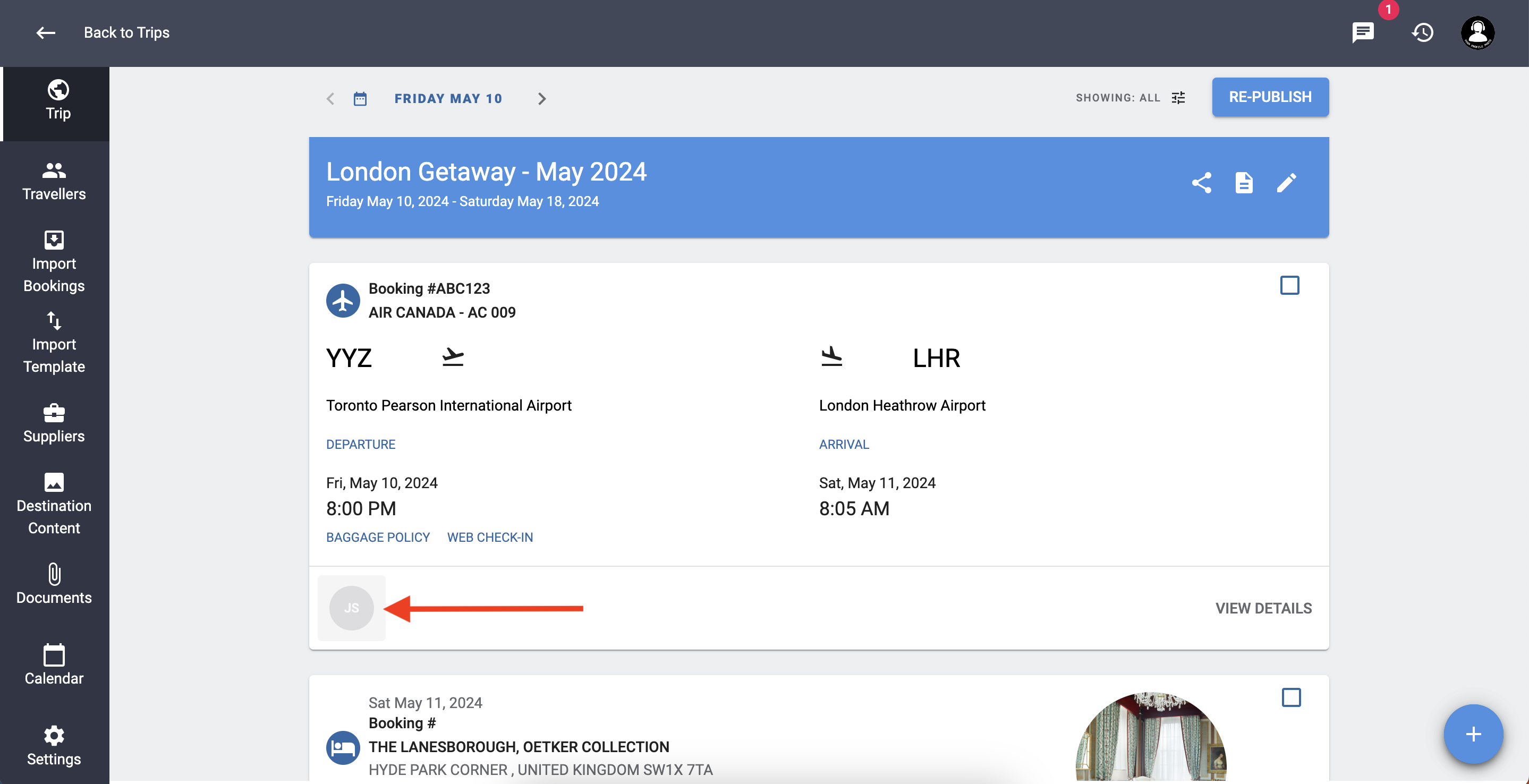The image size is (1529, 784).
Task: Click VIEW DETAILS on the flight card
Action: pos(1263,608)
